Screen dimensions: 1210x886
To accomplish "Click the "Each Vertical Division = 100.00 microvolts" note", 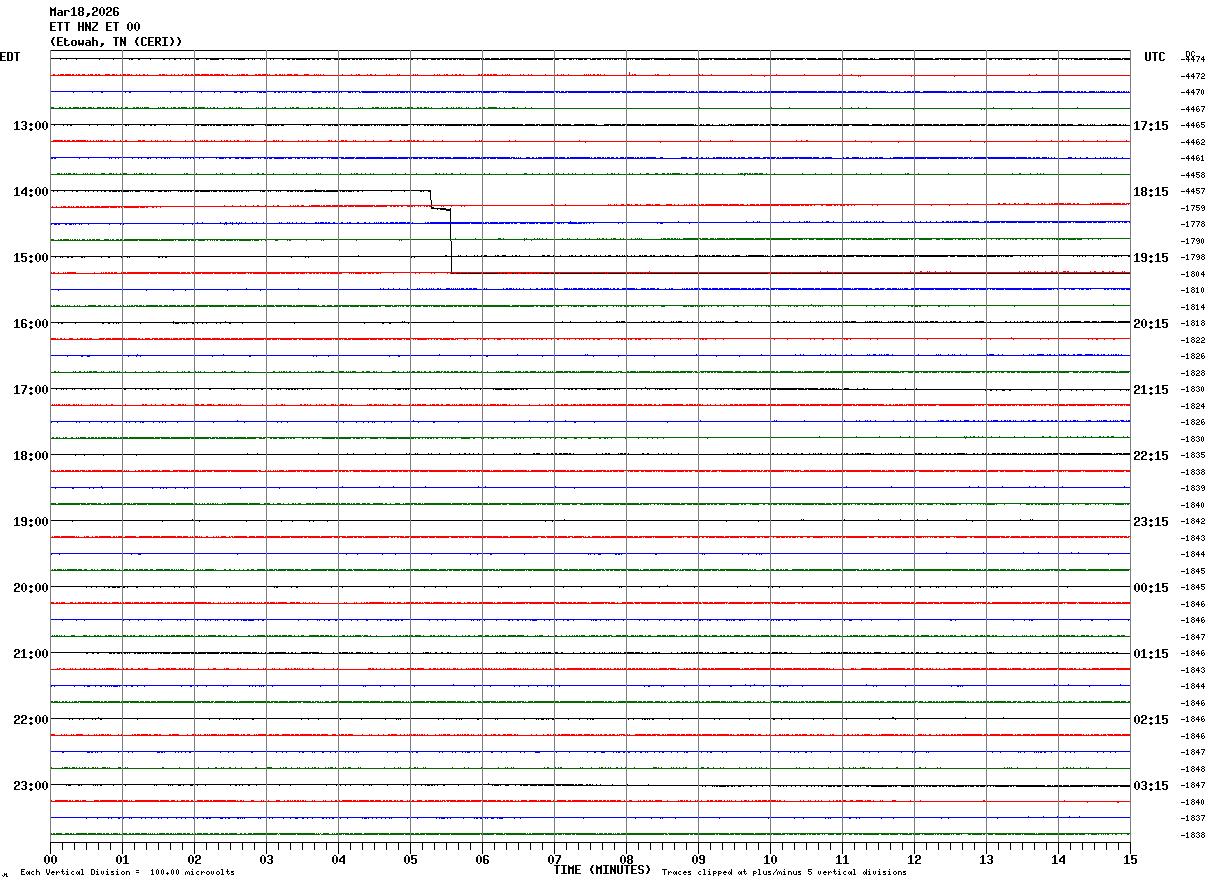I will (x=127, y=873).
